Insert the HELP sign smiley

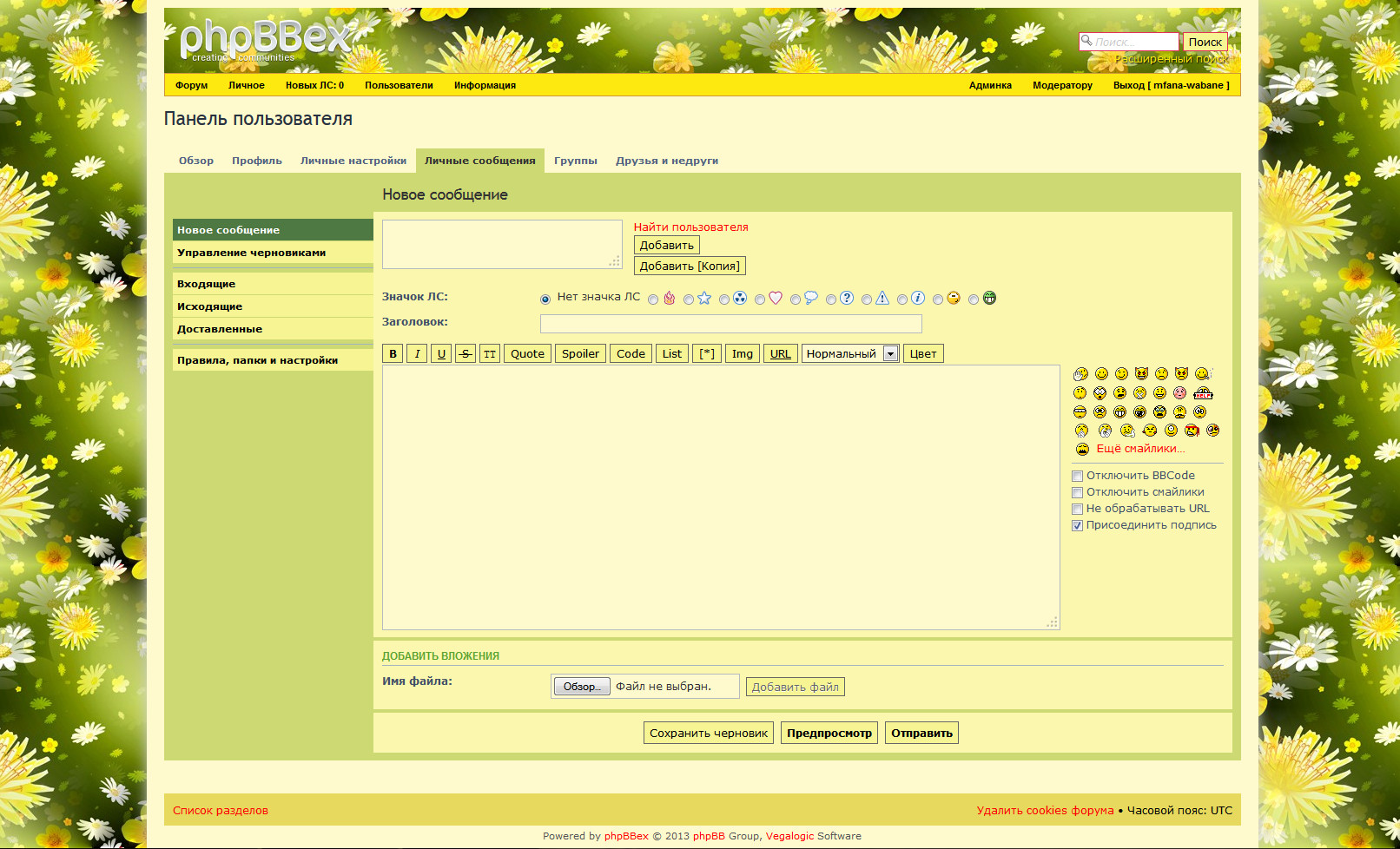click(1203, 393)
